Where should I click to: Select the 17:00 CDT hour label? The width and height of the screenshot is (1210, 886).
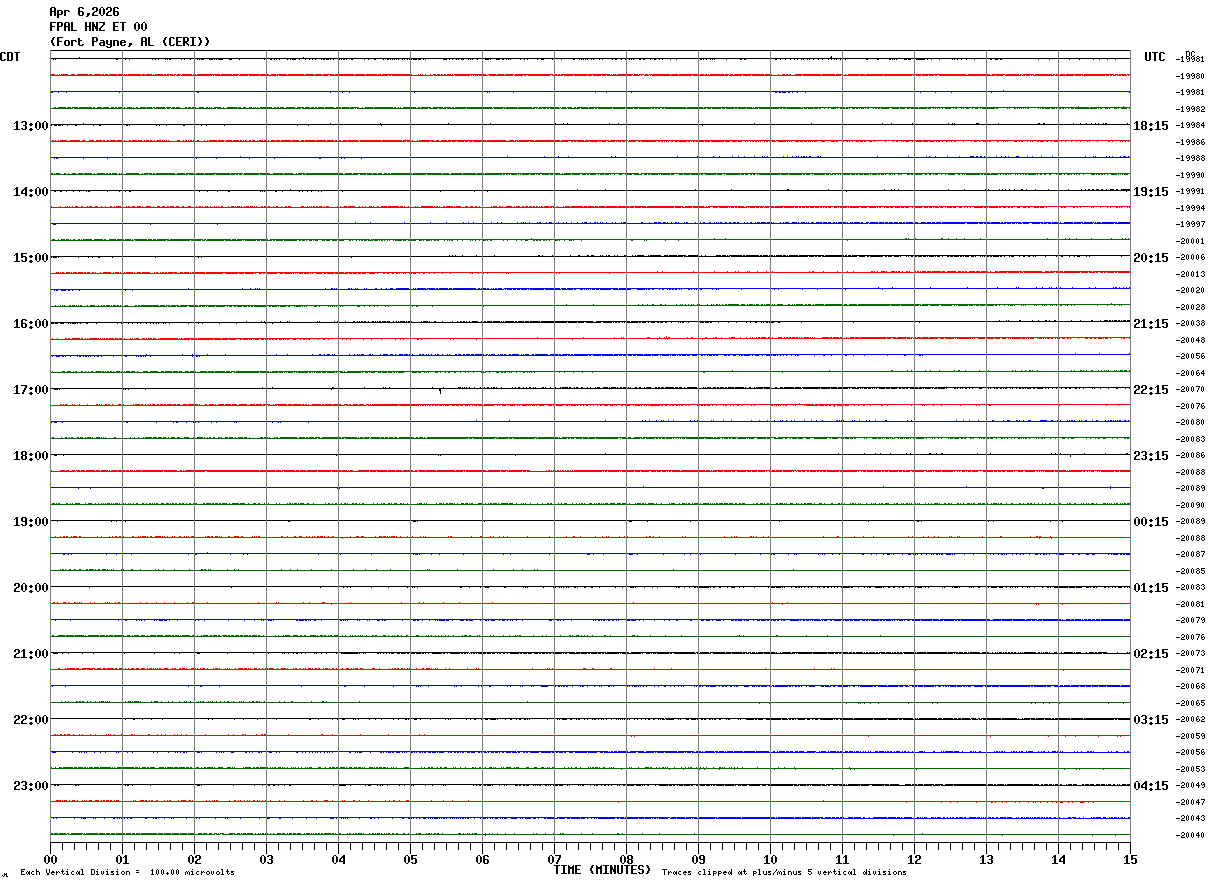click(x=31, y=390)
